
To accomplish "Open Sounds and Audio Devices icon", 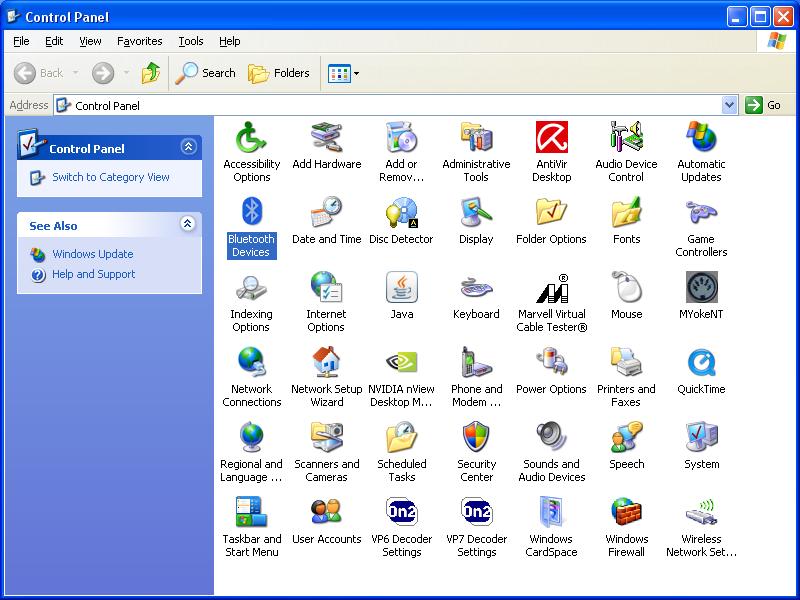I will [552, 437].
